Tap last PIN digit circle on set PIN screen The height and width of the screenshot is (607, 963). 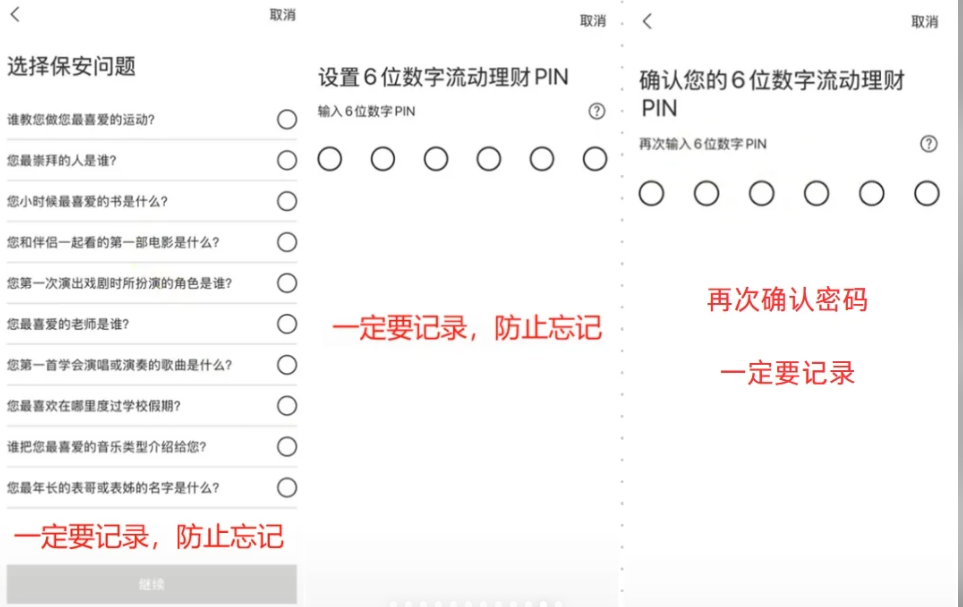(595, 159)
